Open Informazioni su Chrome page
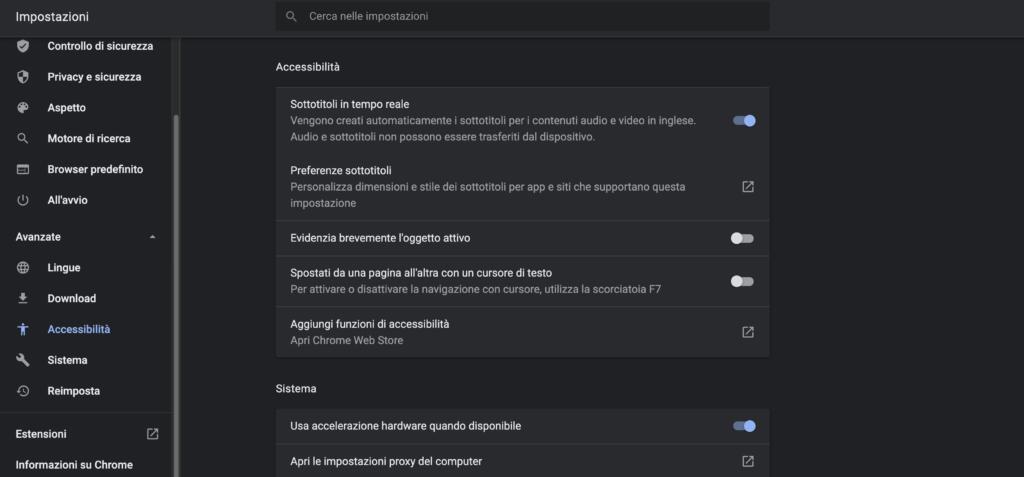 [74, 465]
